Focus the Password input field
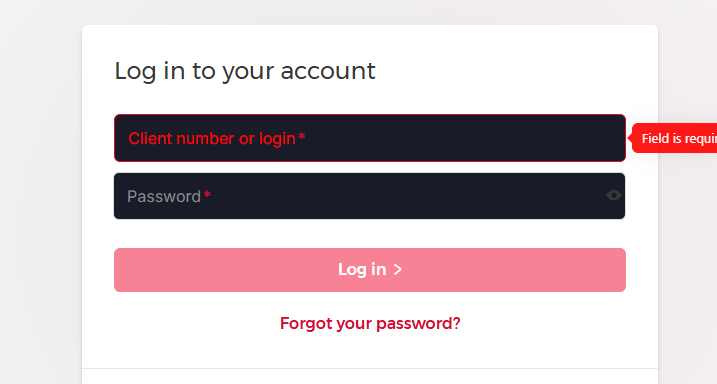This screenshot has height=384, width=717. pyautogui.click(x=369, y=196)
